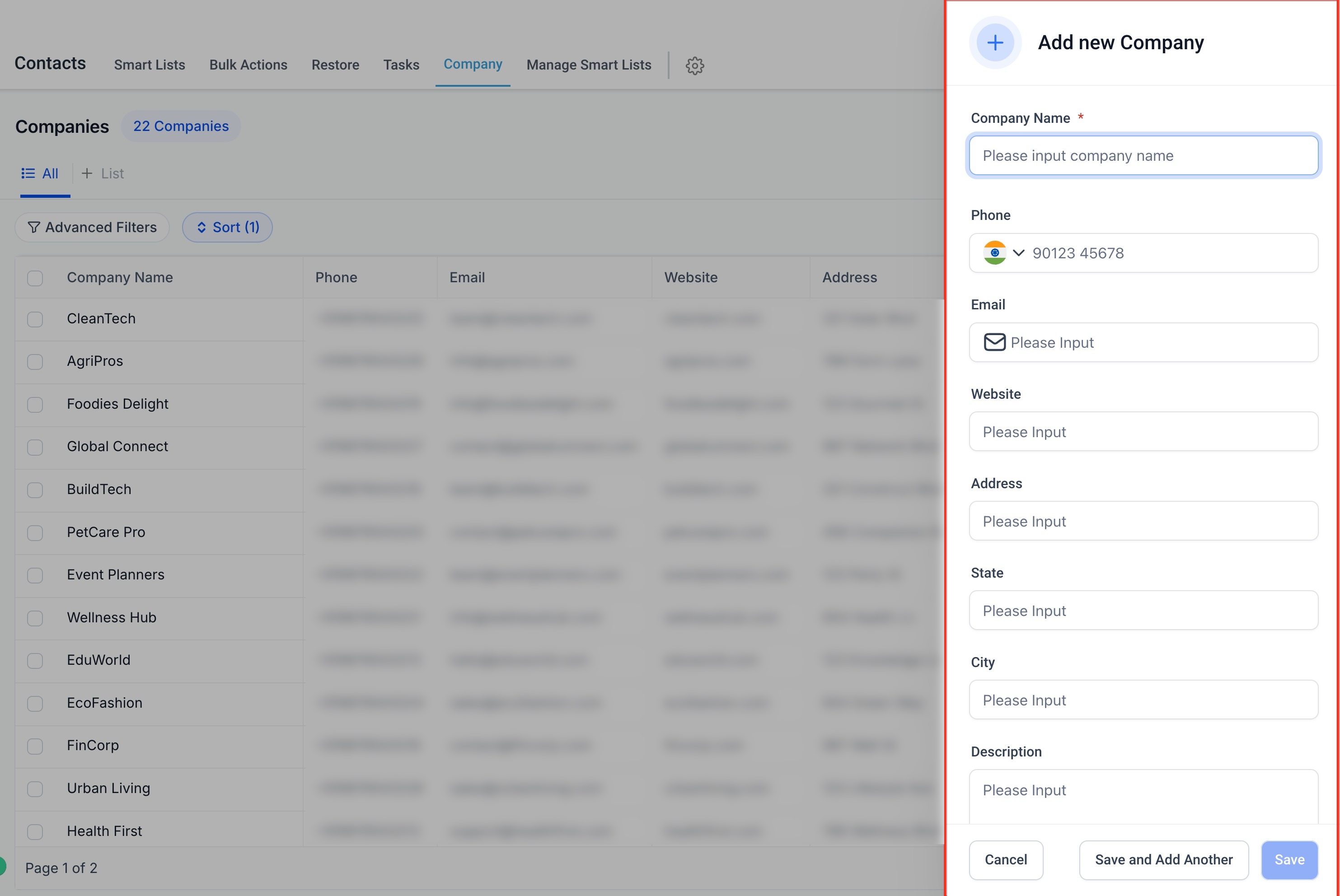The height and width of the screenshot is (896, 1340).
Task: Click the envelope icon in Email field
Action: click(994, 342)
